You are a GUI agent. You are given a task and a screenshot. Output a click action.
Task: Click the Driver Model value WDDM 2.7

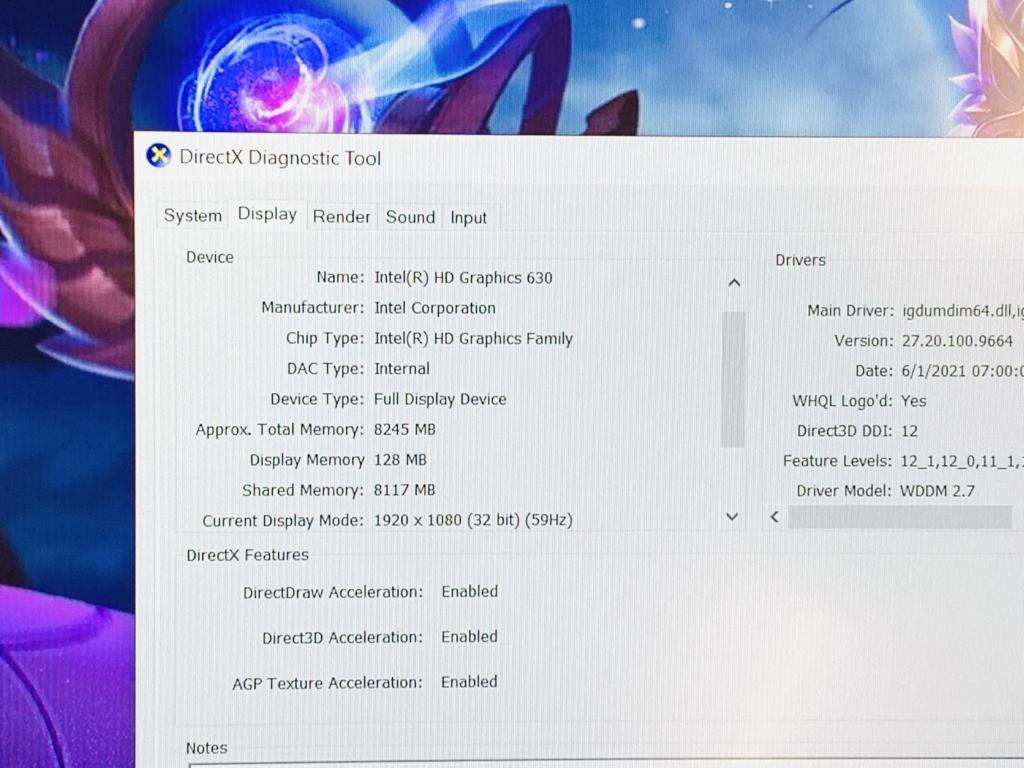pyautogui.click(x=937, y=491)
